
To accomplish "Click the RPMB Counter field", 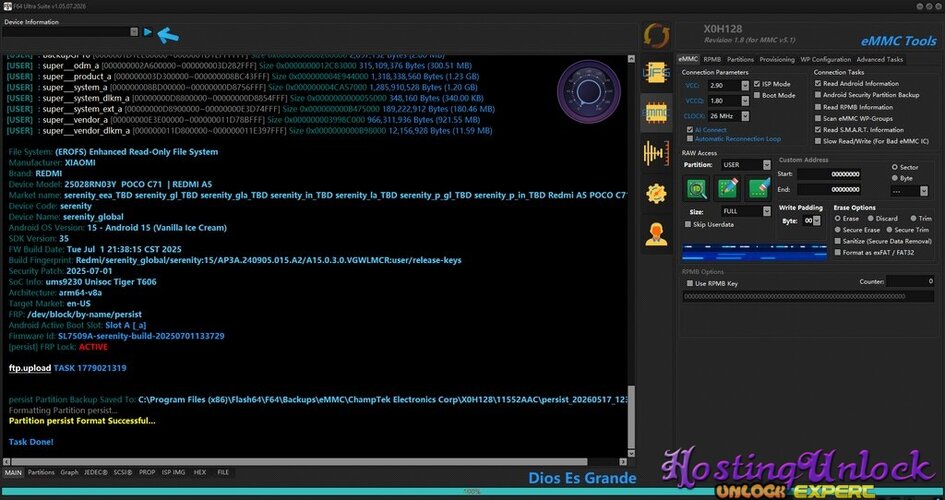I will click(910, 281).
